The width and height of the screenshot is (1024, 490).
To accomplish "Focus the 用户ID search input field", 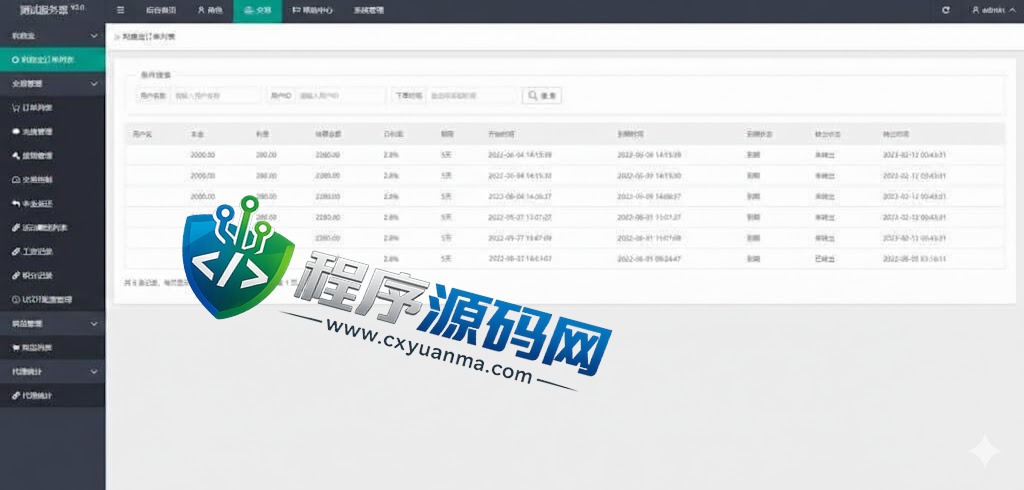I will [x=341, y=95].
